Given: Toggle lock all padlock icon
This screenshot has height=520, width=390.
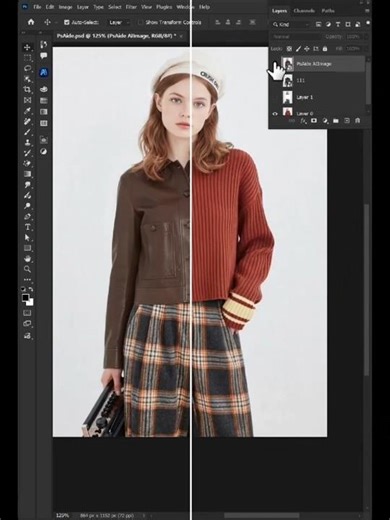Looking at the screenshot, I should click(325, 49).
